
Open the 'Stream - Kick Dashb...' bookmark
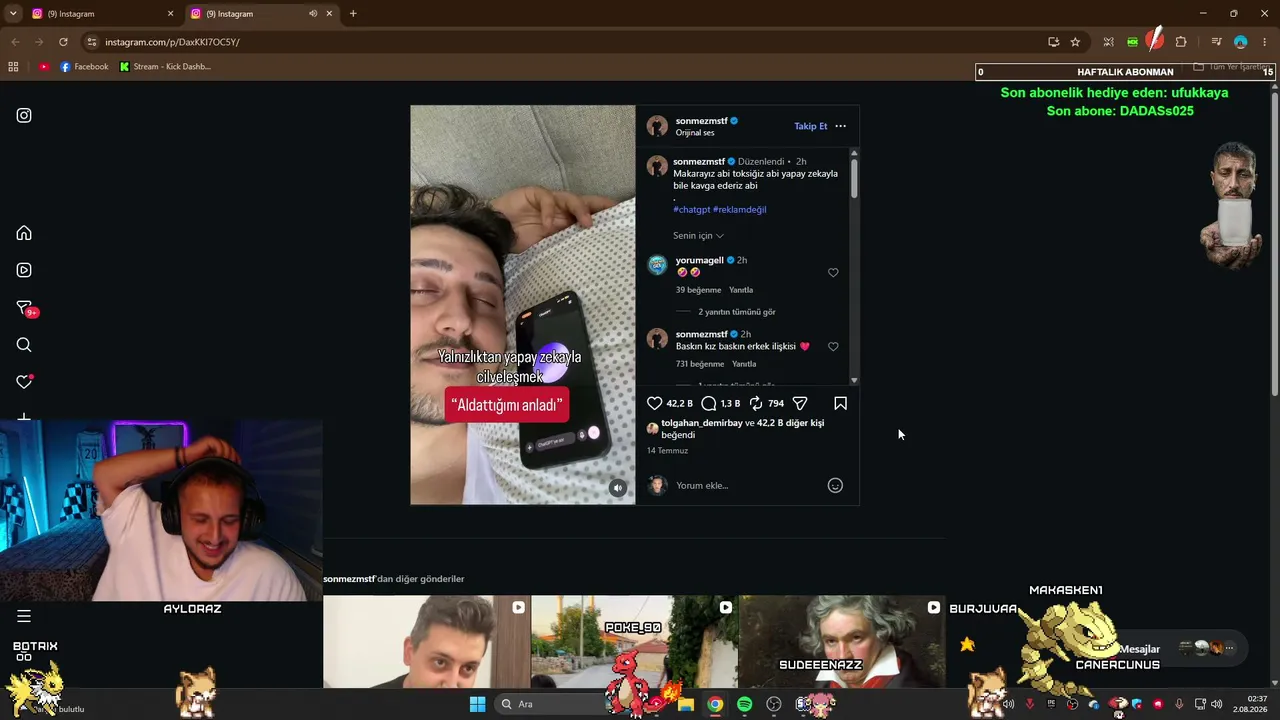tap(165, 67)
